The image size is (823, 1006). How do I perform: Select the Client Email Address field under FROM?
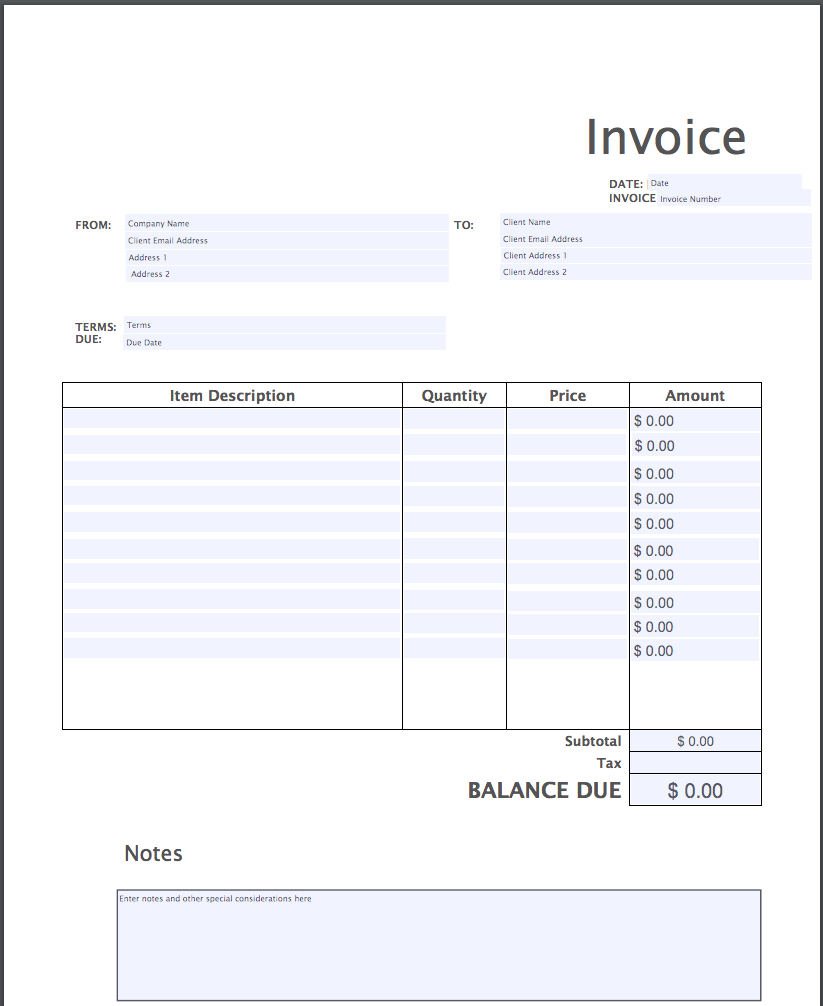pyautogui.click(x=285, y=240)
